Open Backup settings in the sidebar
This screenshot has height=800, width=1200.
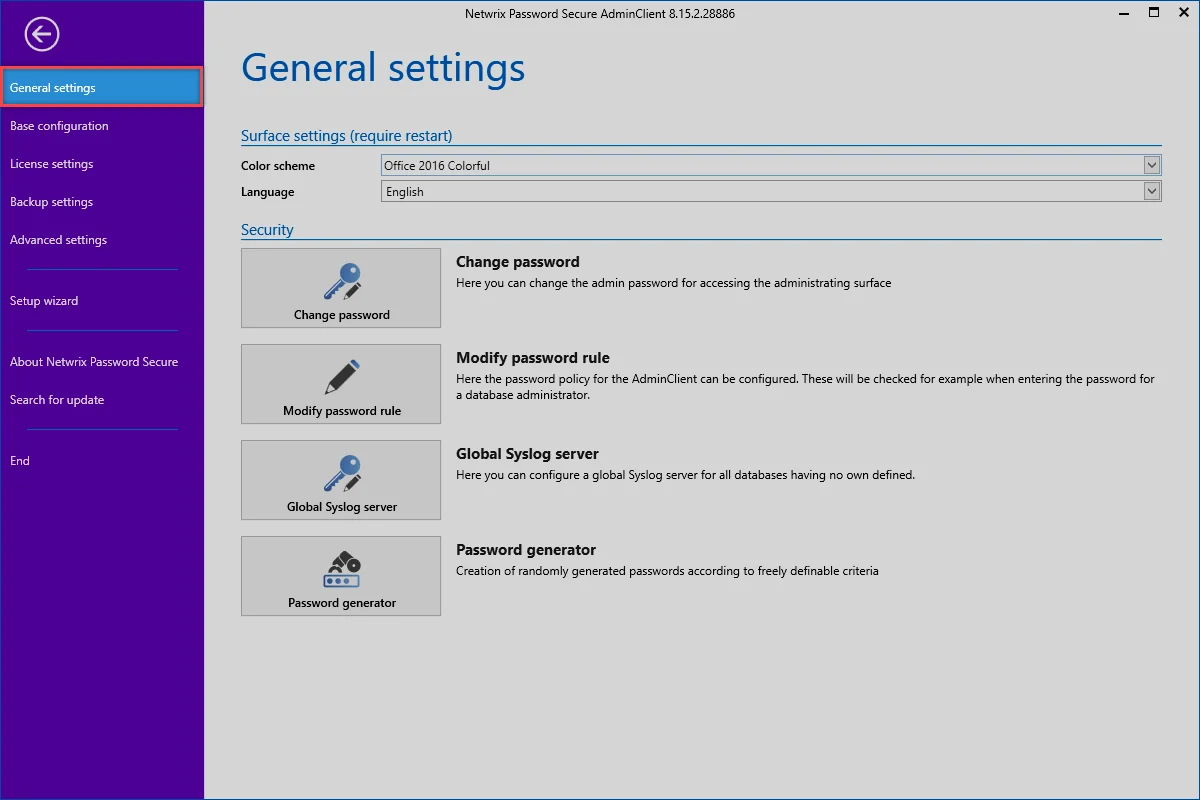[x=102, y=202]
